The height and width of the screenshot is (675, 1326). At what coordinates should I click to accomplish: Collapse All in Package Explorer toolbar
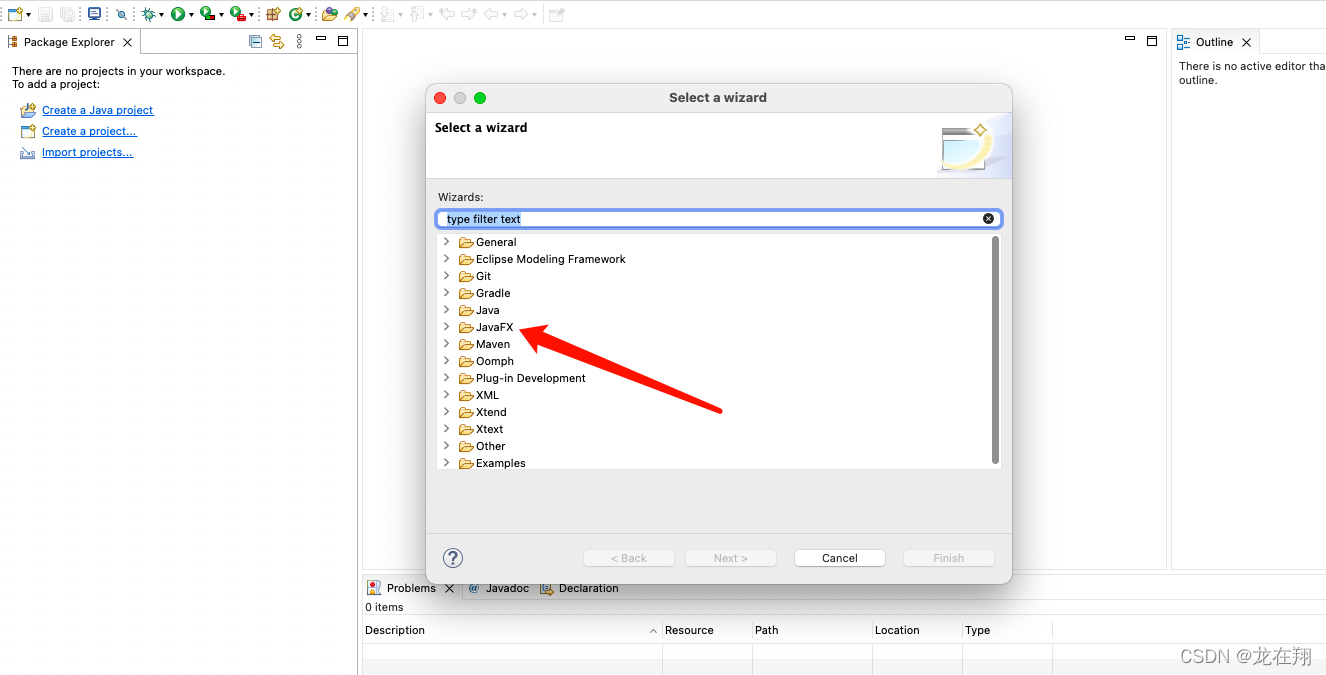point(255,41)
